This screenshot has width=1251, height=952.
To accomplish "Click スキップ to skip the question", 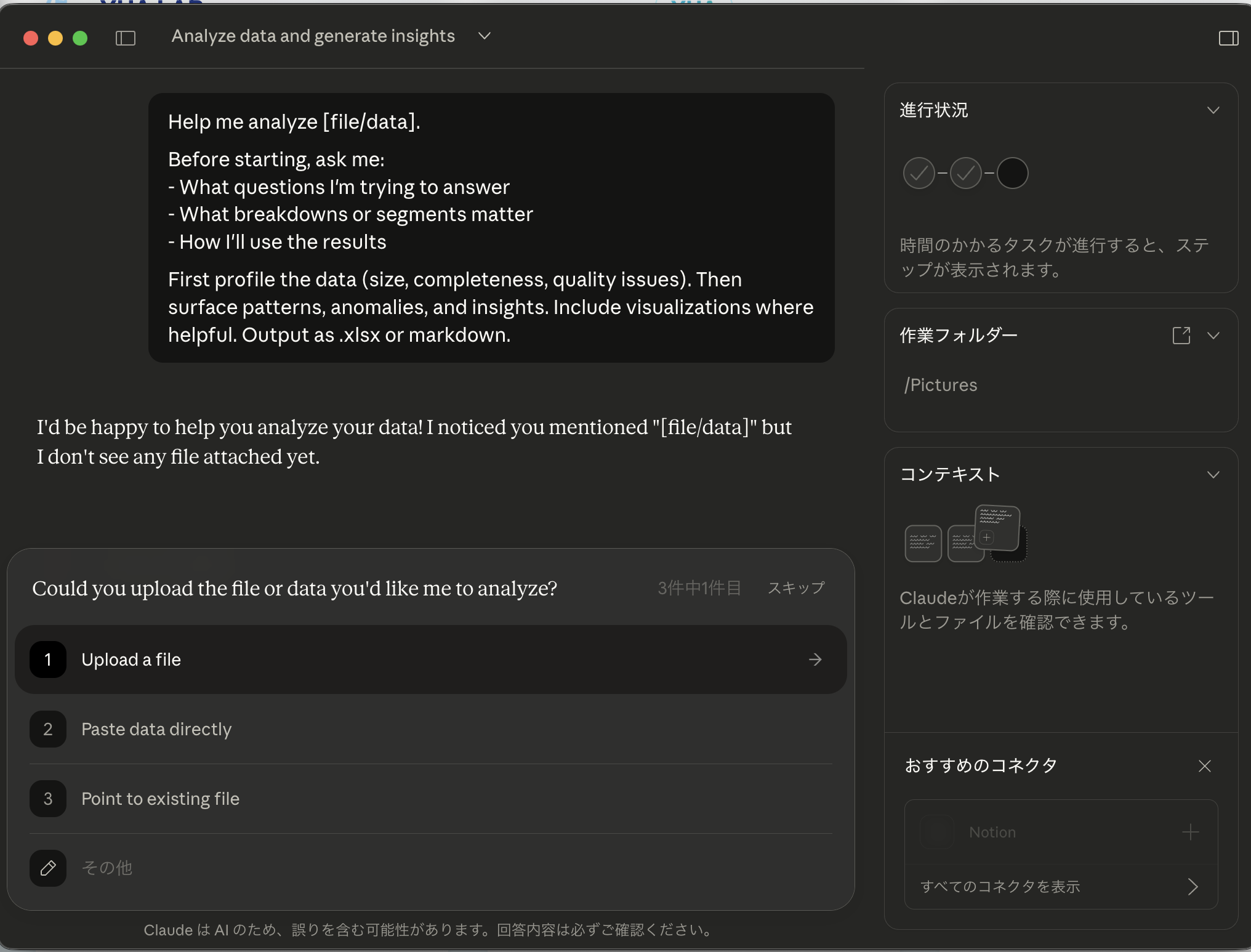I will click(795, 588).
